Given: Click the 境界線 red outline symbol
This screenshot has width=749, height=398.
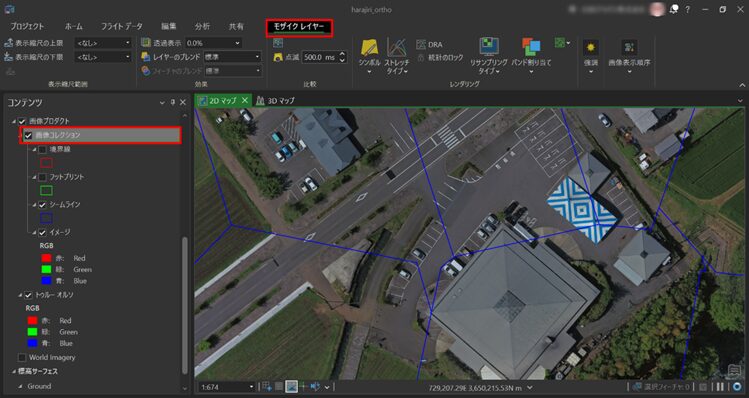Looking at the screenshot, I should (x=46, y=163).
